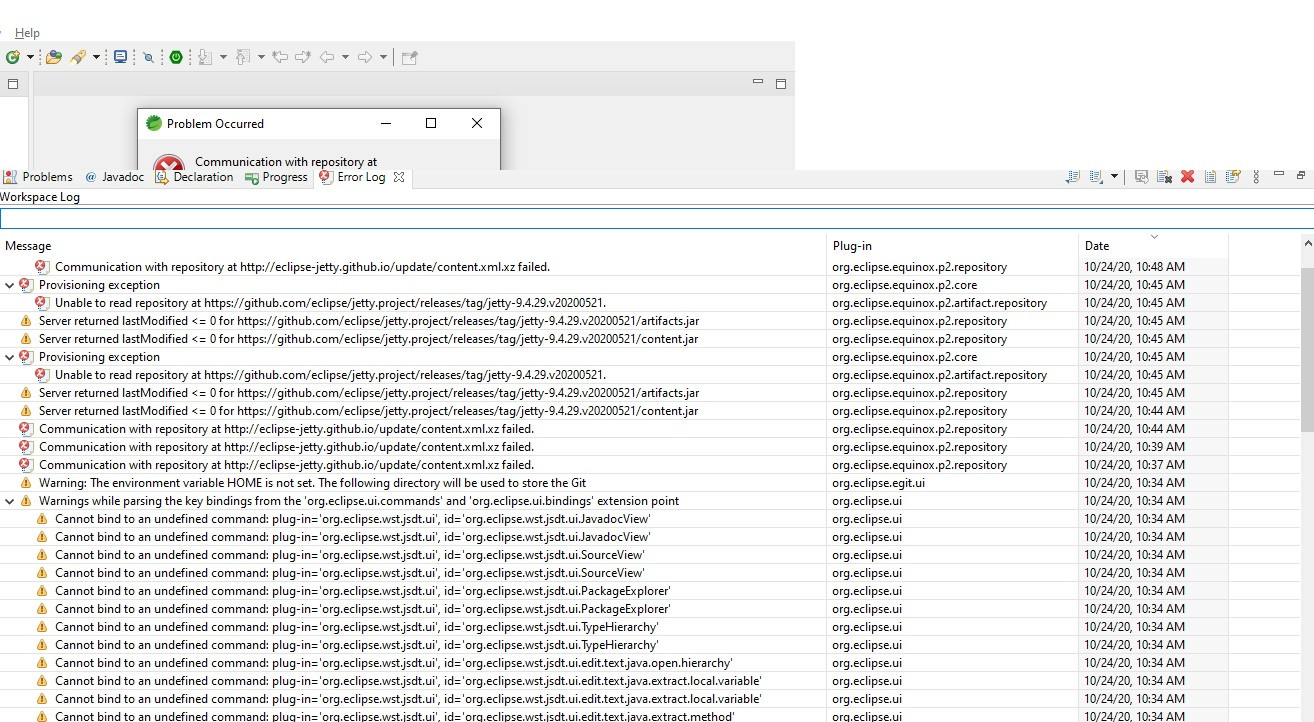The width and height of the screenshot is (1314, 722).
Task: Close the Error Log tab
Action: tap(398, 177)
